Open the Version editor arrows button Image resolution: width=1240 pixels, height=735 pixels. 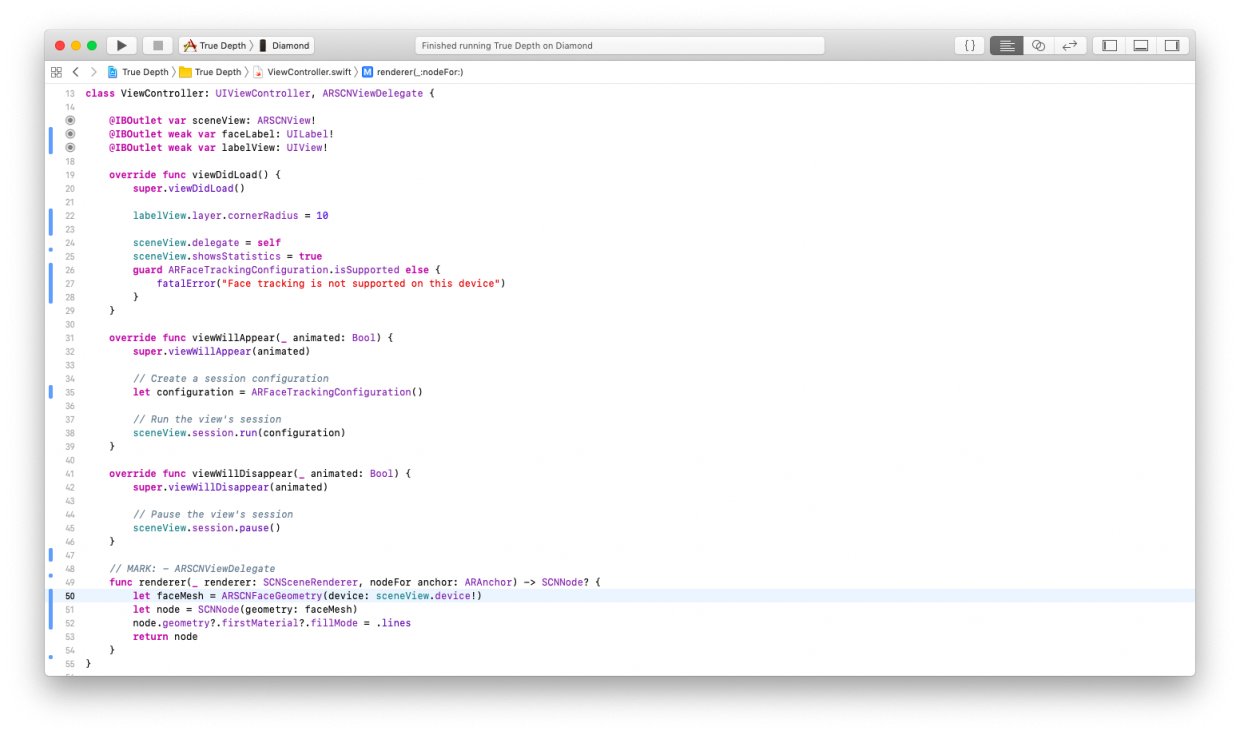(1069, 46)
